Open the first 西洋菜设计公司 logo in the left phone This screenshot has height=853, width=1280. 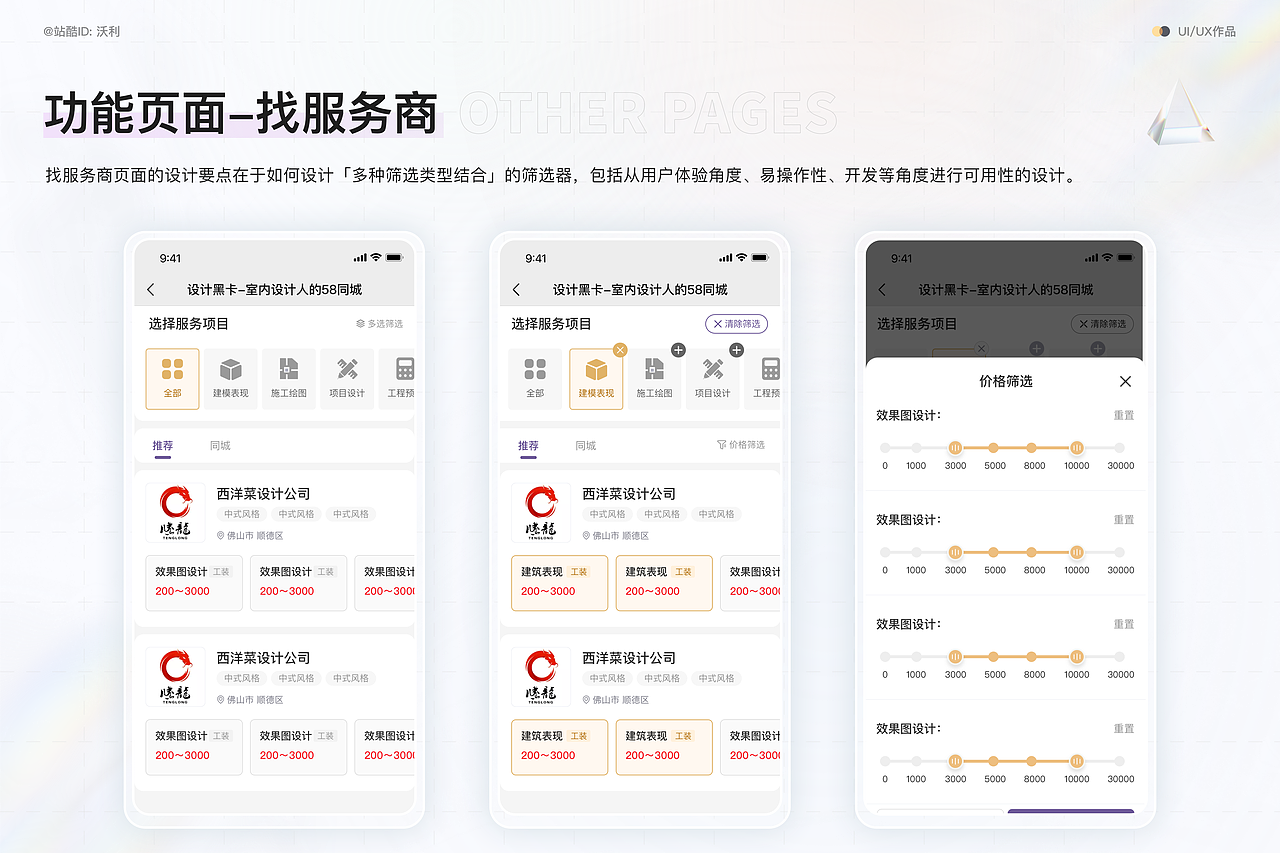(x=176, y=513)
